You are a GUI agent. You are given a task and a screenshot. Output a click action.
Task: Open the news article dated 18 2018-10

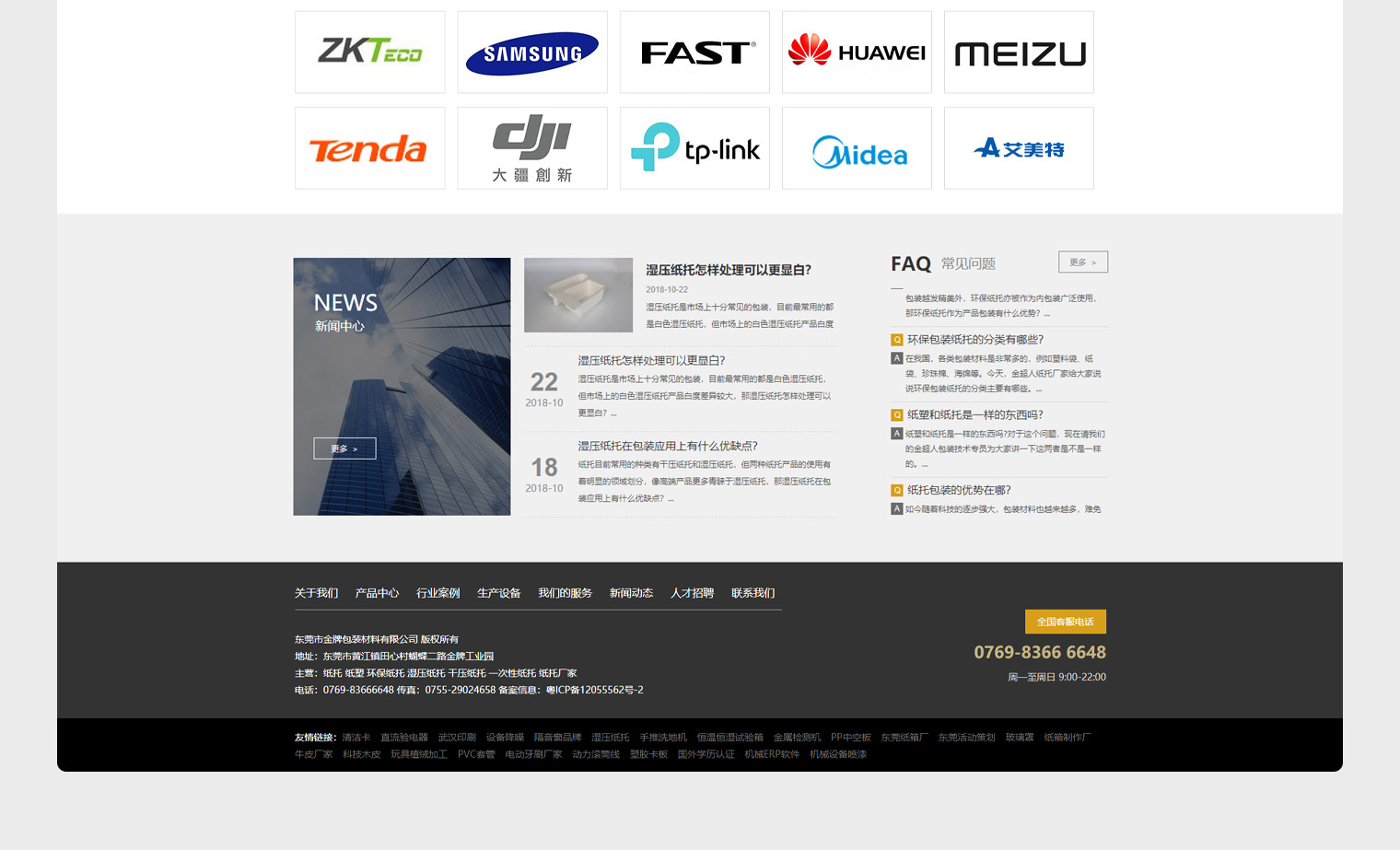[x=667, y=446]
